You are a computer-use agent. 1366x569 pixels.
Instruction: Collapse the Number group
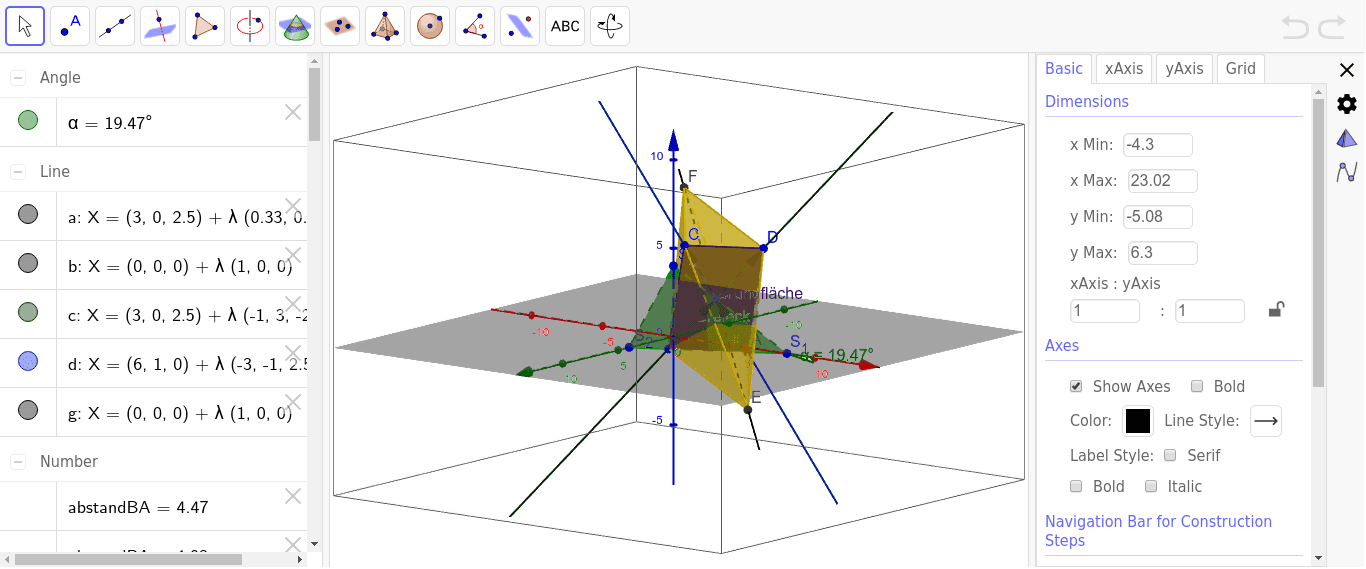point(18,462)
